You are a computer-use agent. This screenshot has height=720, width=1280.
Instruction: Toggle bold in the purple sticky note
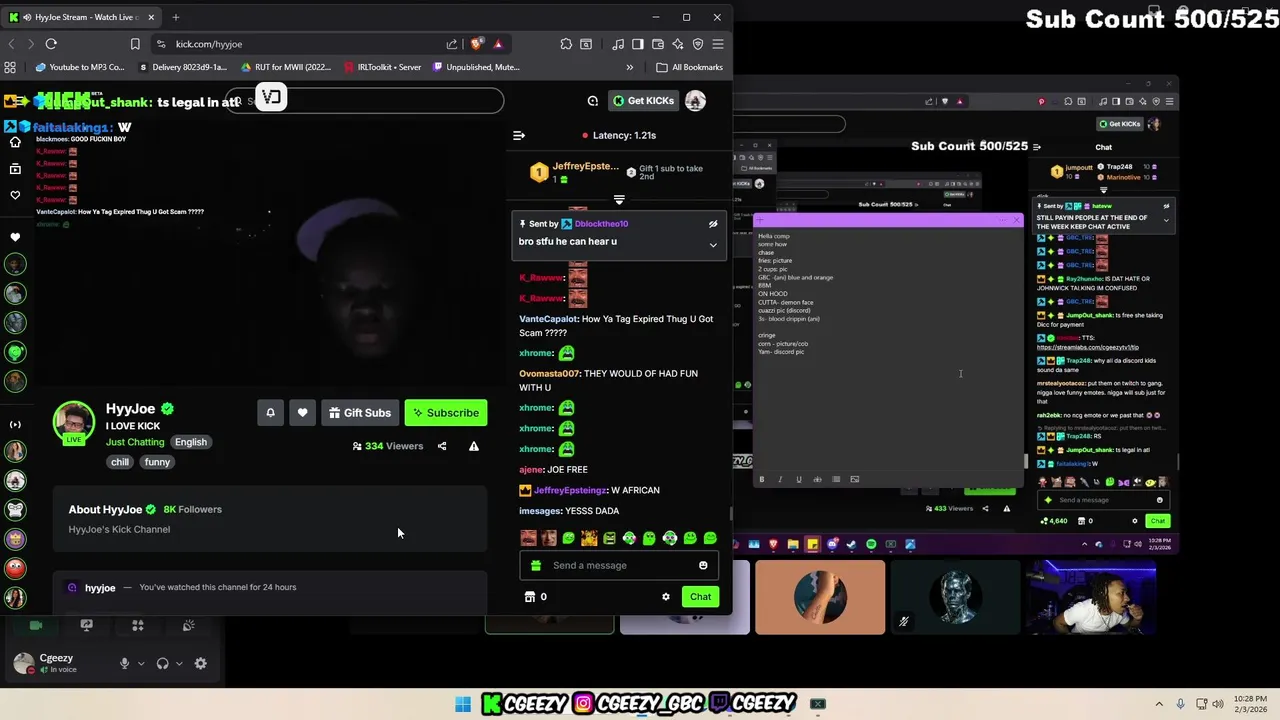[762, 479]
